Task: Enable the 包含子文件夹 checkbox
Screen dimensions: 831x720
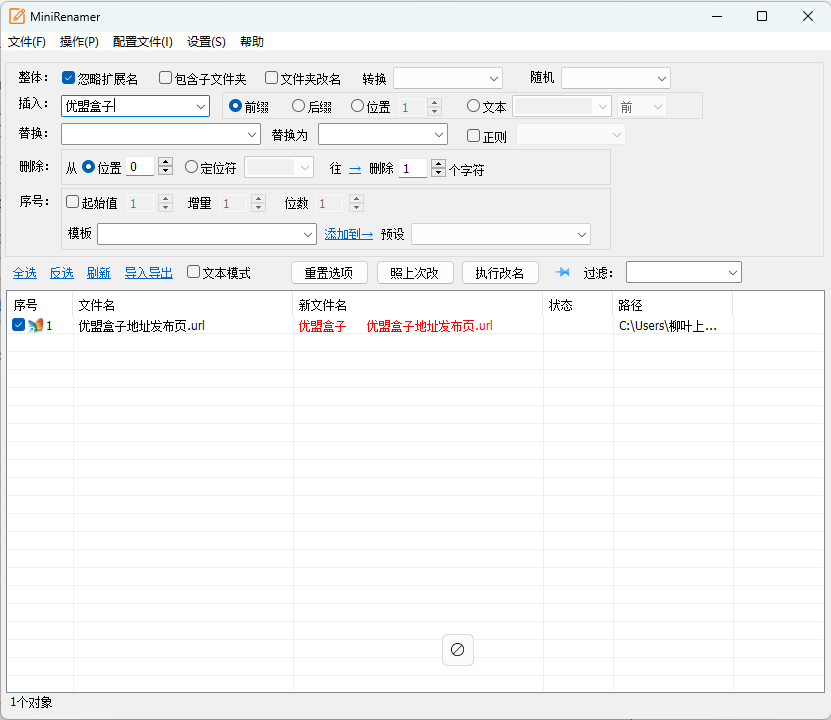Action: [x=165, y=78]
